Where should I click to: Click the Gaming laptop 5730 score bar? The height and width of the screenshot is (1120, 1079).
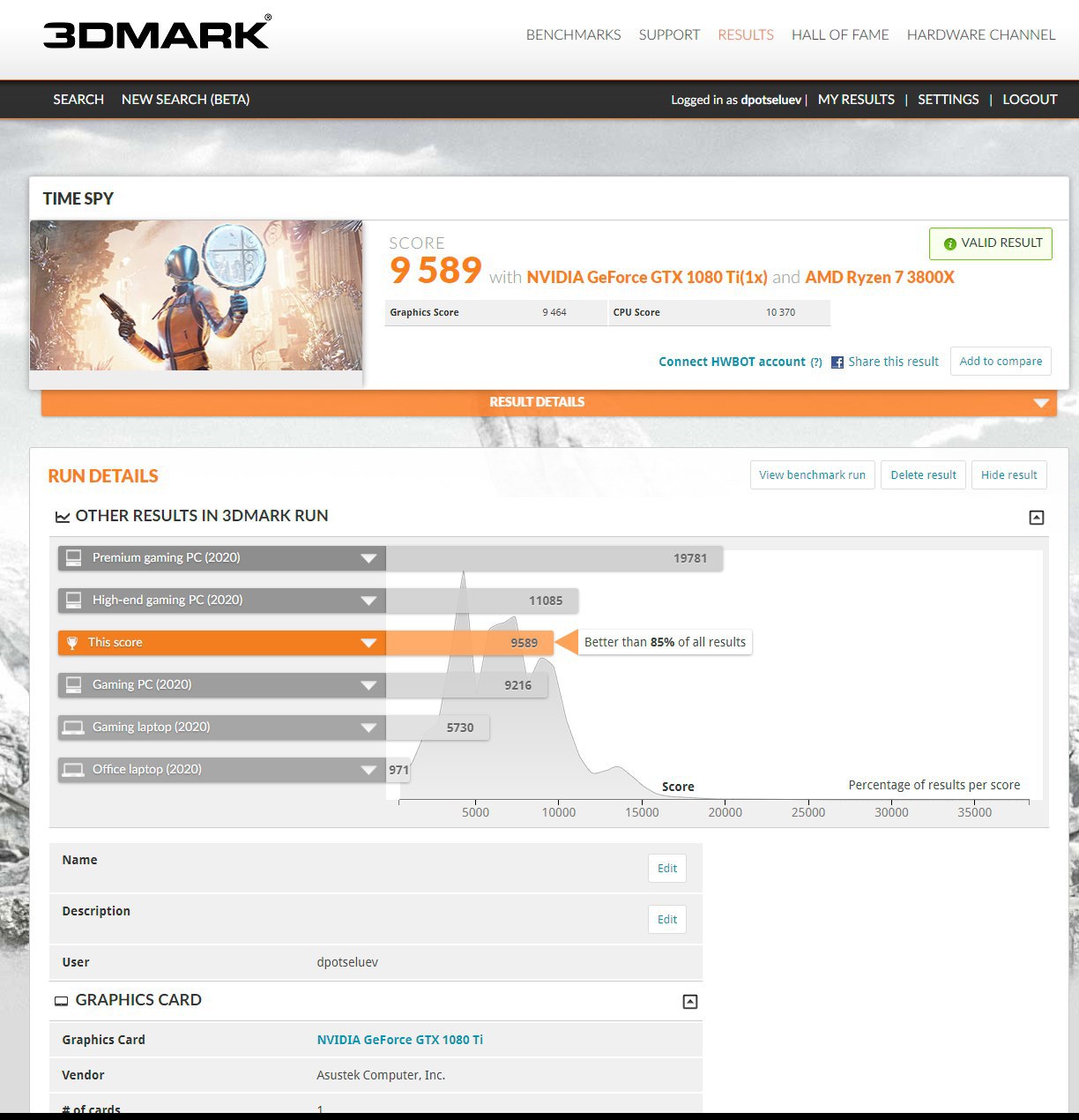pos(437,728)
